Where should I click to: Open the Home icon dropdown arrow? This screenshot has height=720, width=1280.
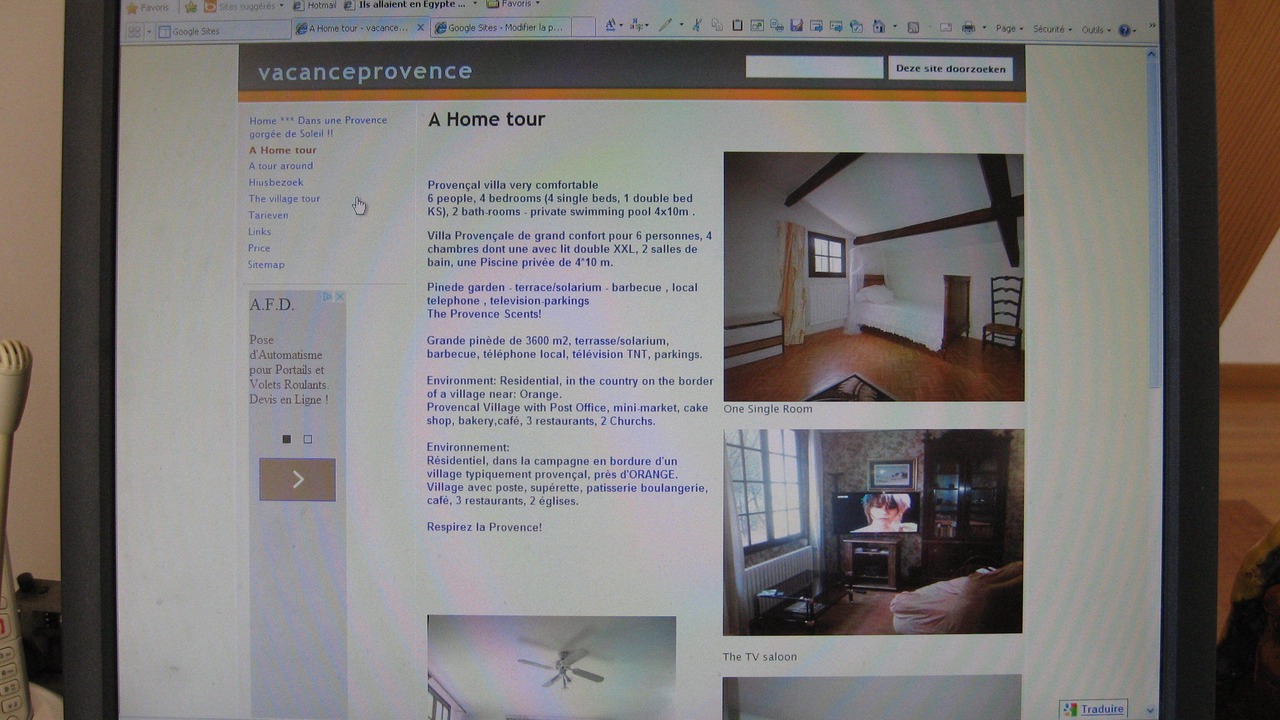(x=894, y=27)
